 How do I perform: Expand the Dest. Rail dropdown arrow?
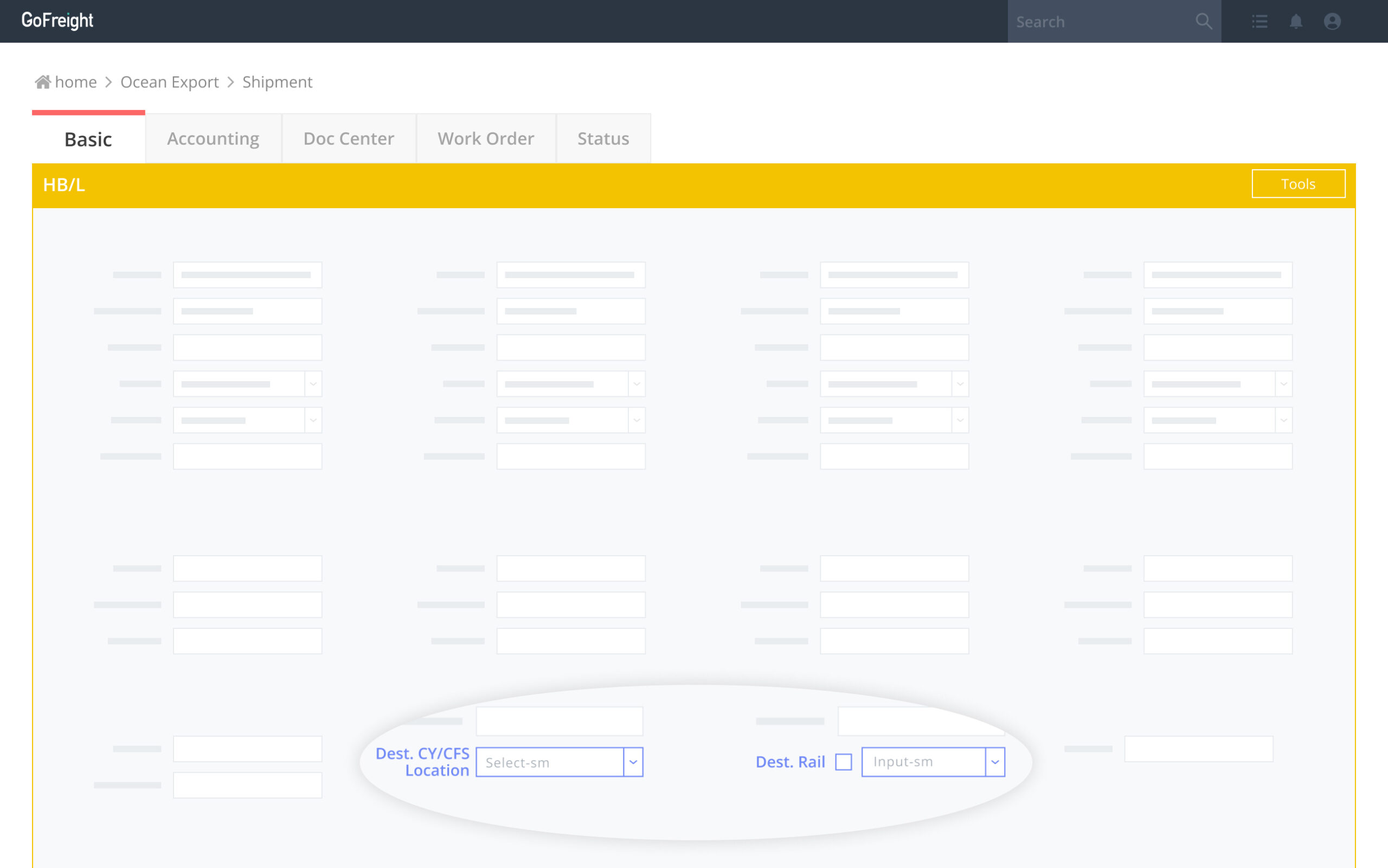[x=995, y=762]
